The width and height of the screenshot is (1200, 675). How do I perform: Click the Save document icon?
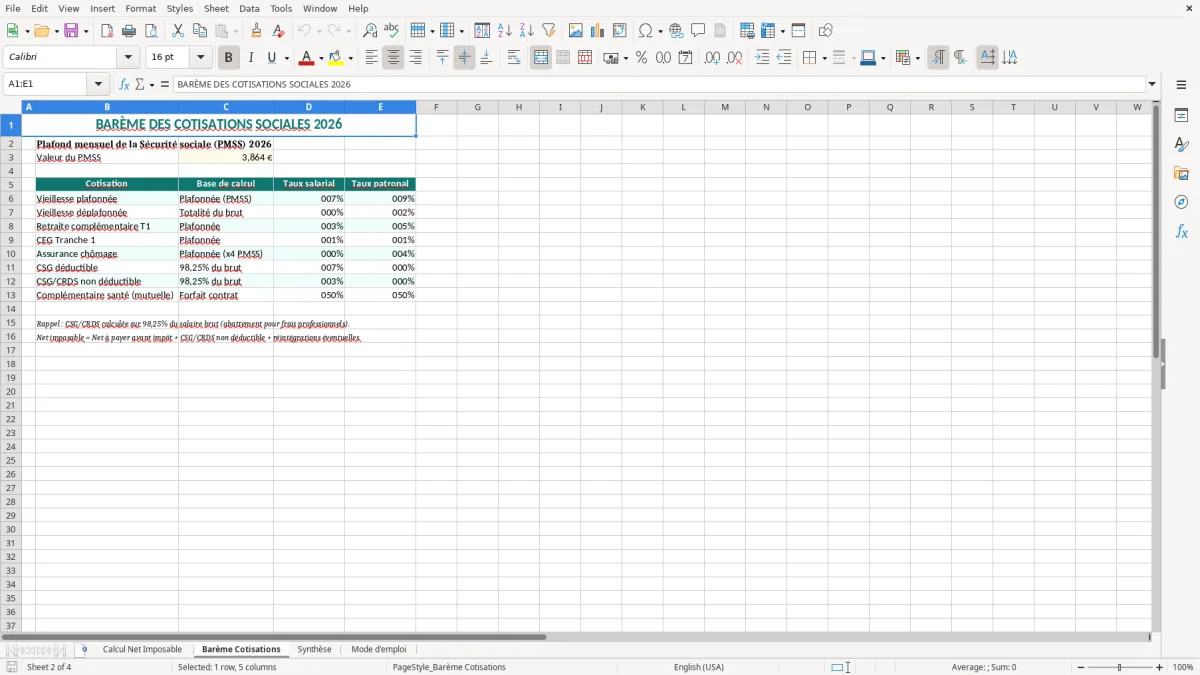(x=71, y=31)
